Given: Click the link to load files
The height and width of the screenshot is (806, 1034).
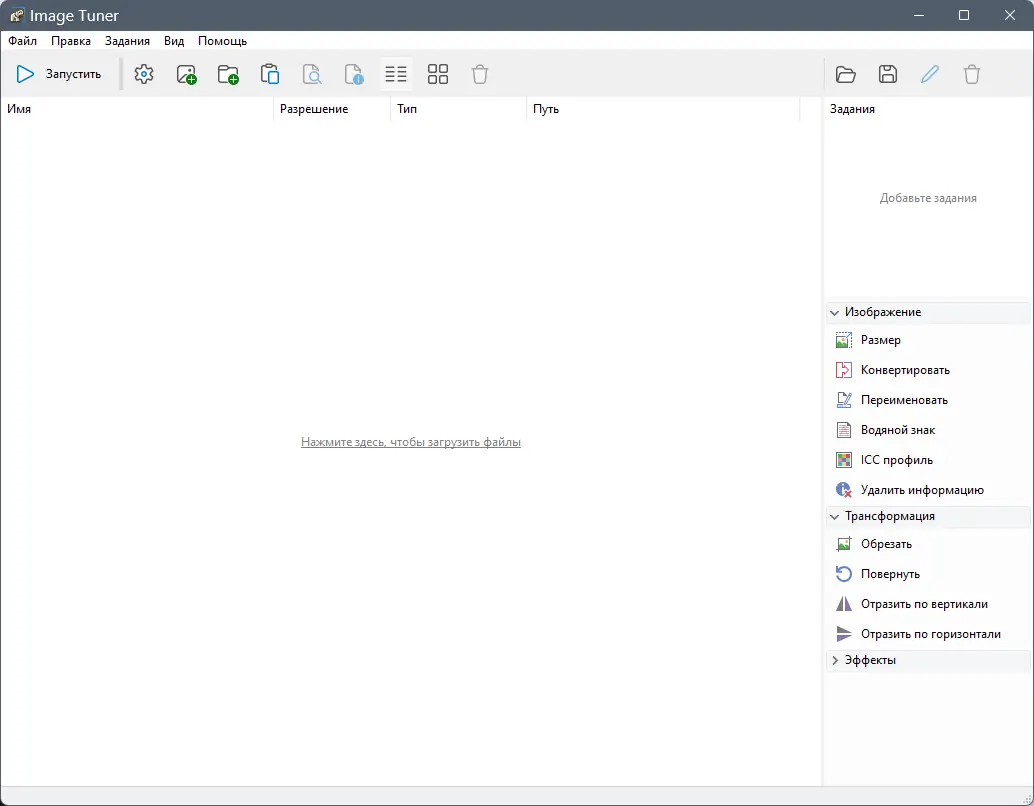Looking at the screenshot, I should [x=411, y=442].
